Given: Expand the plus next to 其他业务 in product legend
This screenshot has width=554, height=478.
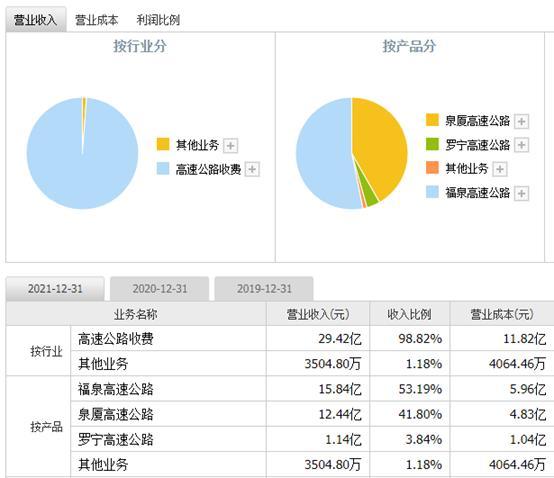Looking at the screenshot, I should (500, 169).
